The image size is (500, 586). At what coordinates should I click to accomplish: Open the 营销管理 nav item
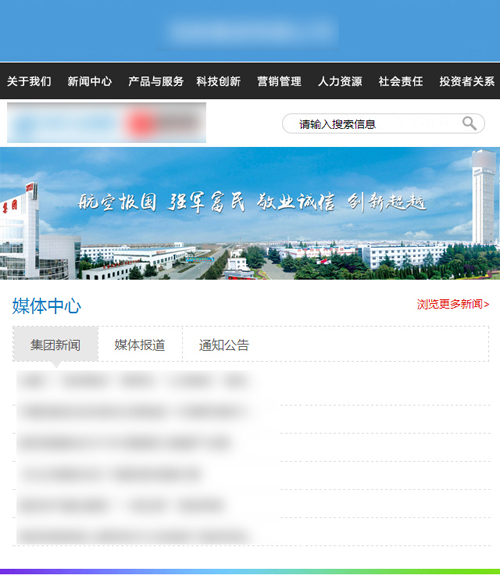coord(279,81)
